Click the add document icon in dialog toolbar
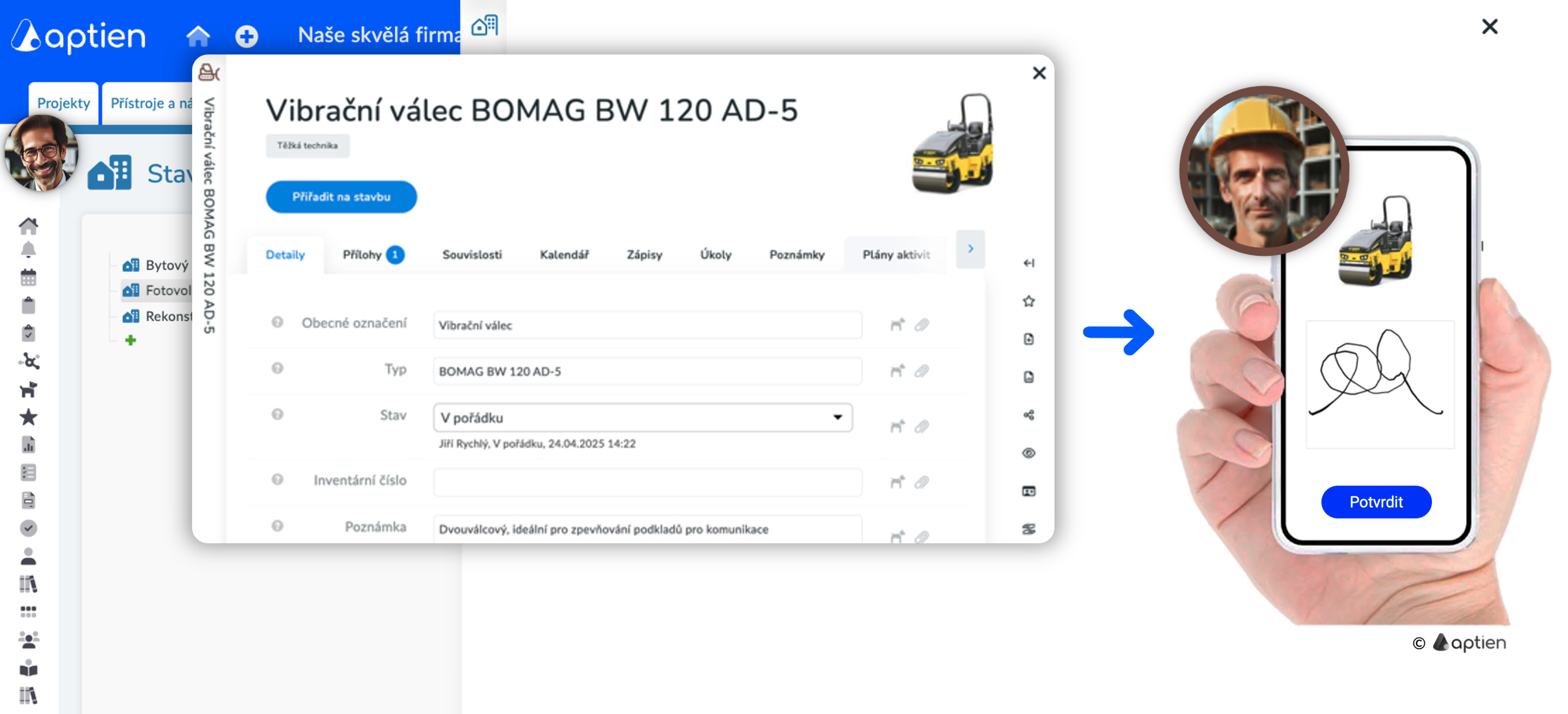 [x=1028, y=338]
